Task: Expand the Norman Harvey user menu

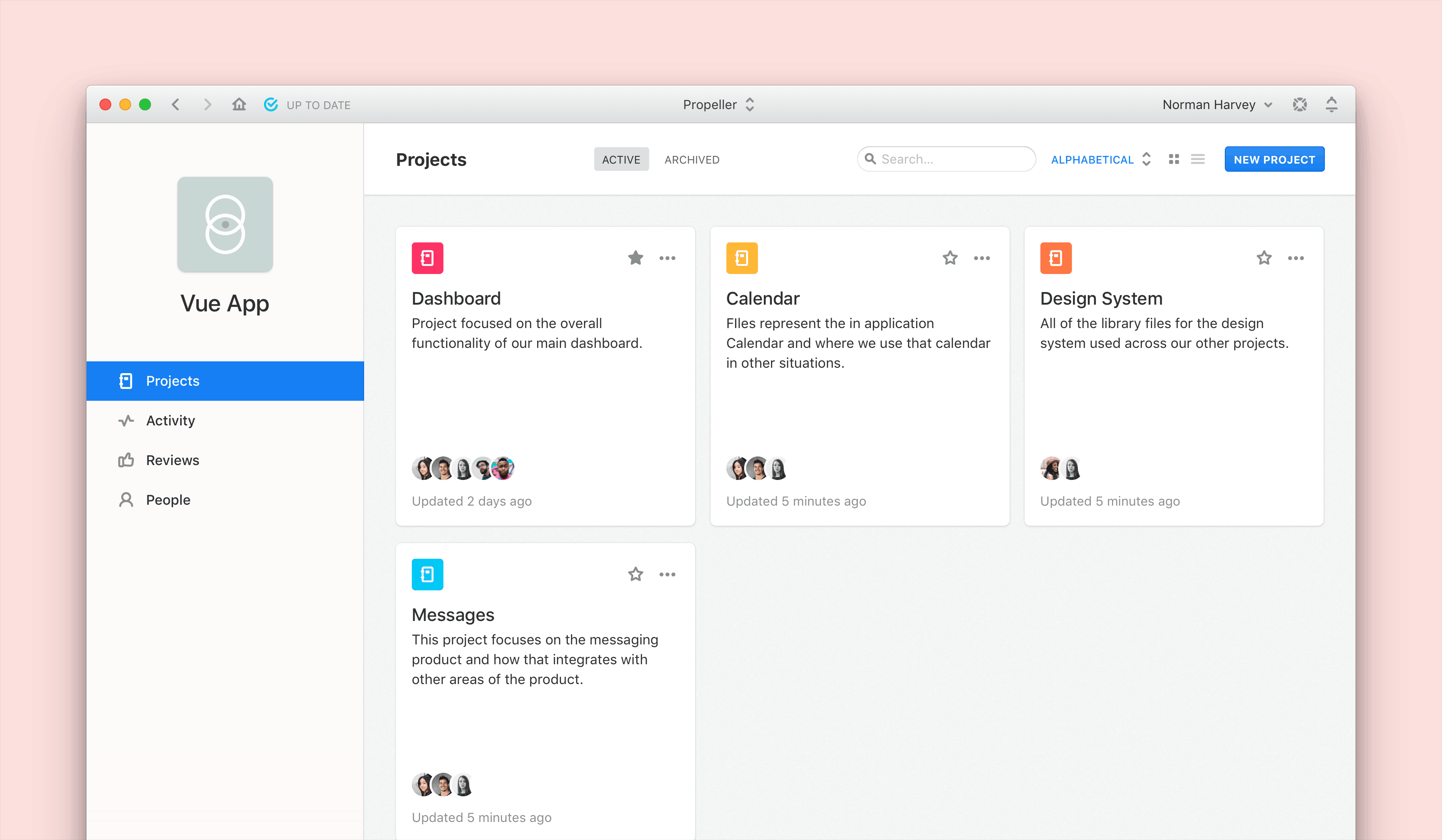Action: coord(1218,105)
